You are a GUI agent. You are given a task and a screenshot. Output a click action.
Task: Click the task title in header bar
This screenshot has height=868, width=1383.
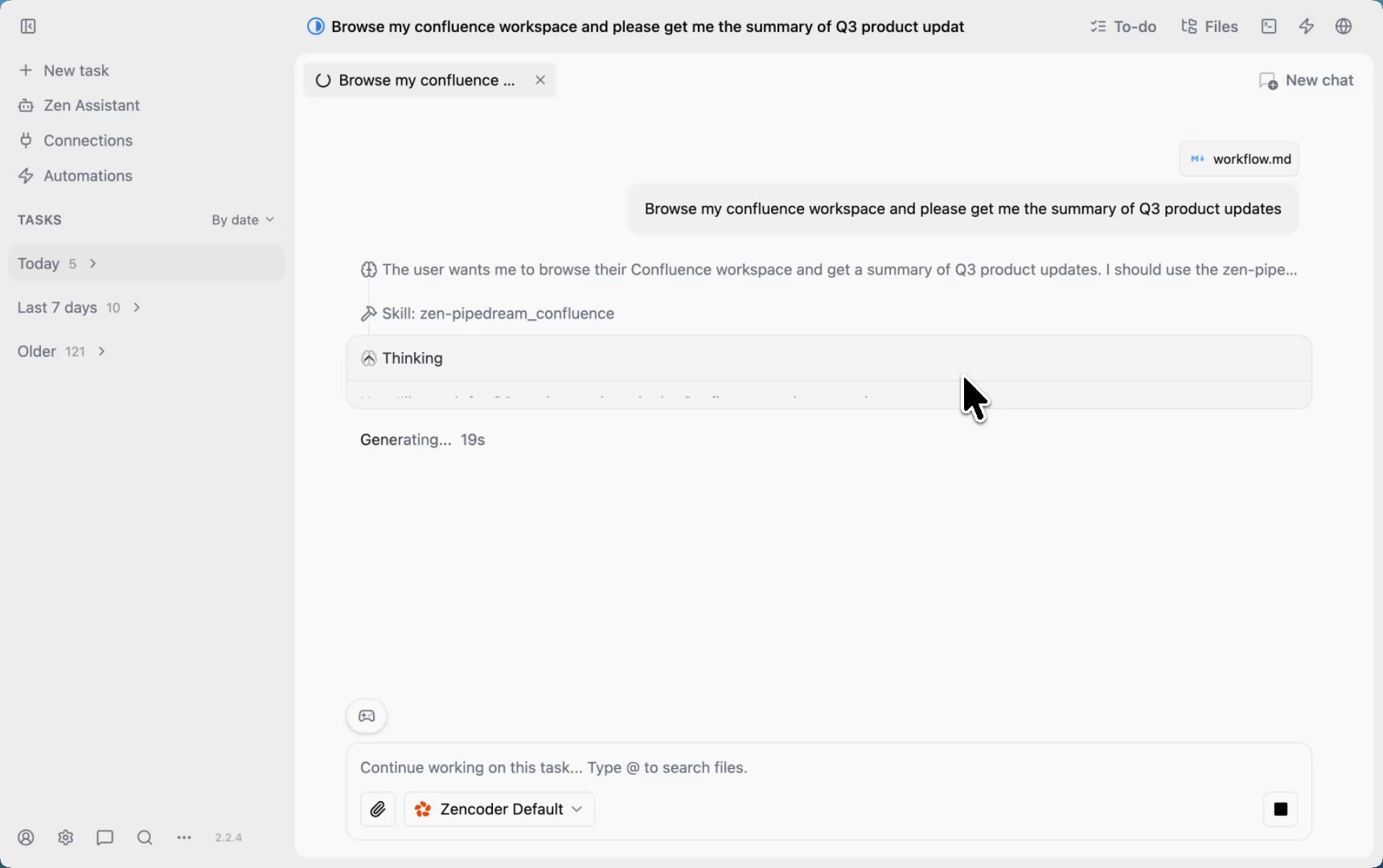click(x=647, y=27)
